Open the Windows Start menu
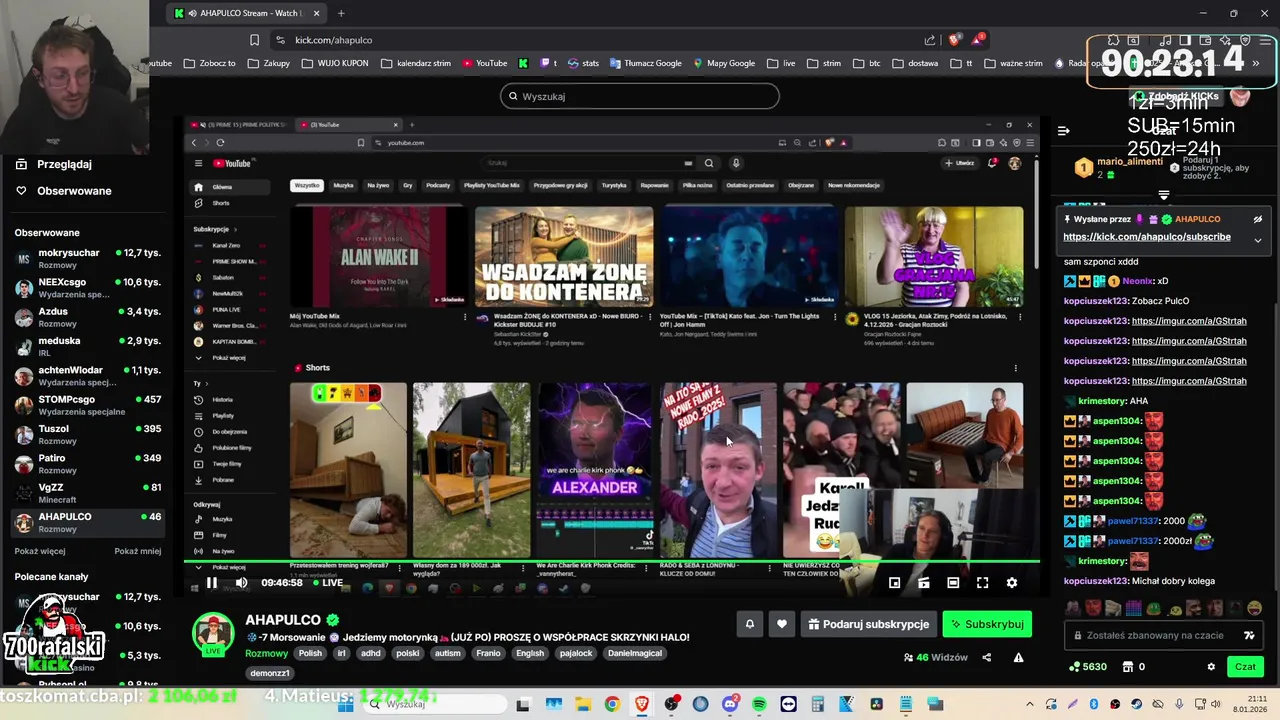 tap(346, 704)
